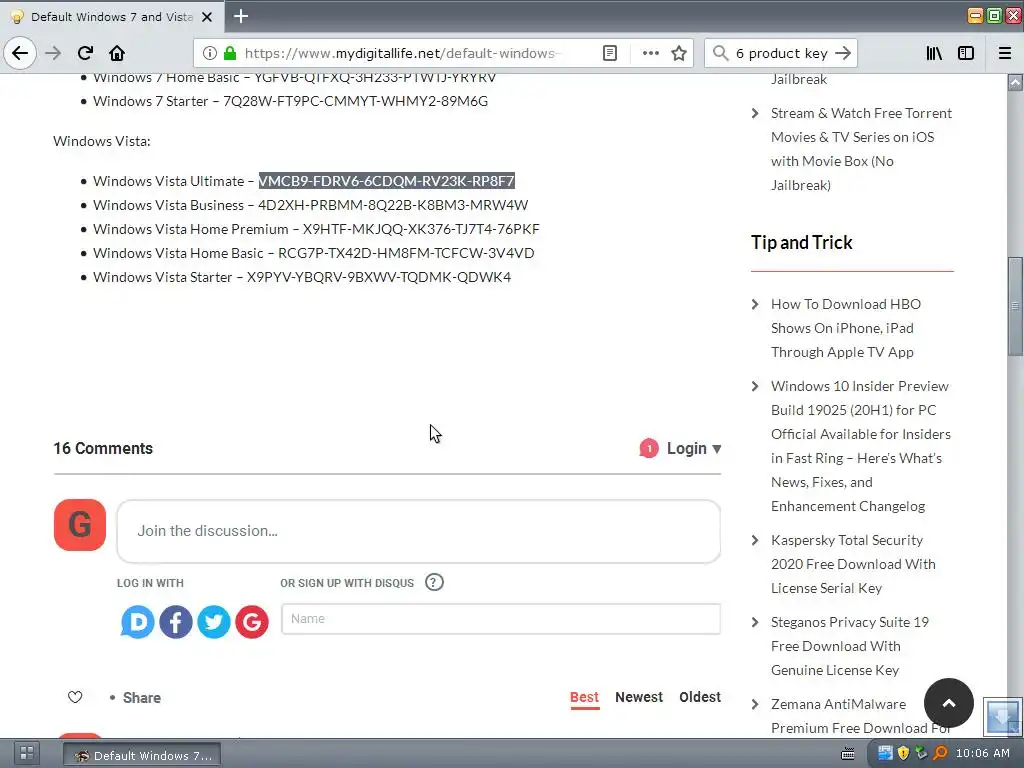Image resolution: width=1024 pixels, height=768 pixels.
Task: Log in with Twitter icon
Action: click(214, 622)
